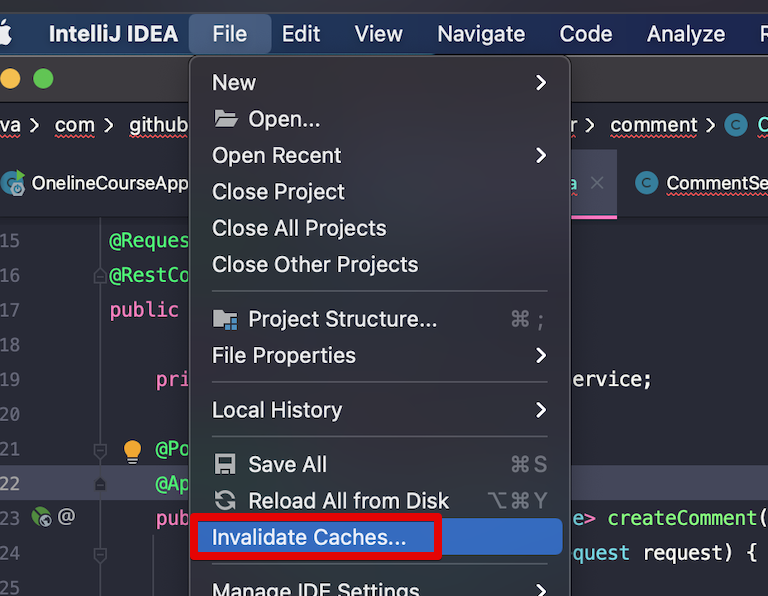Viewport: 768px width, 596px height.
Task: Select the comment breadcrumb
Action: point(653,125)
